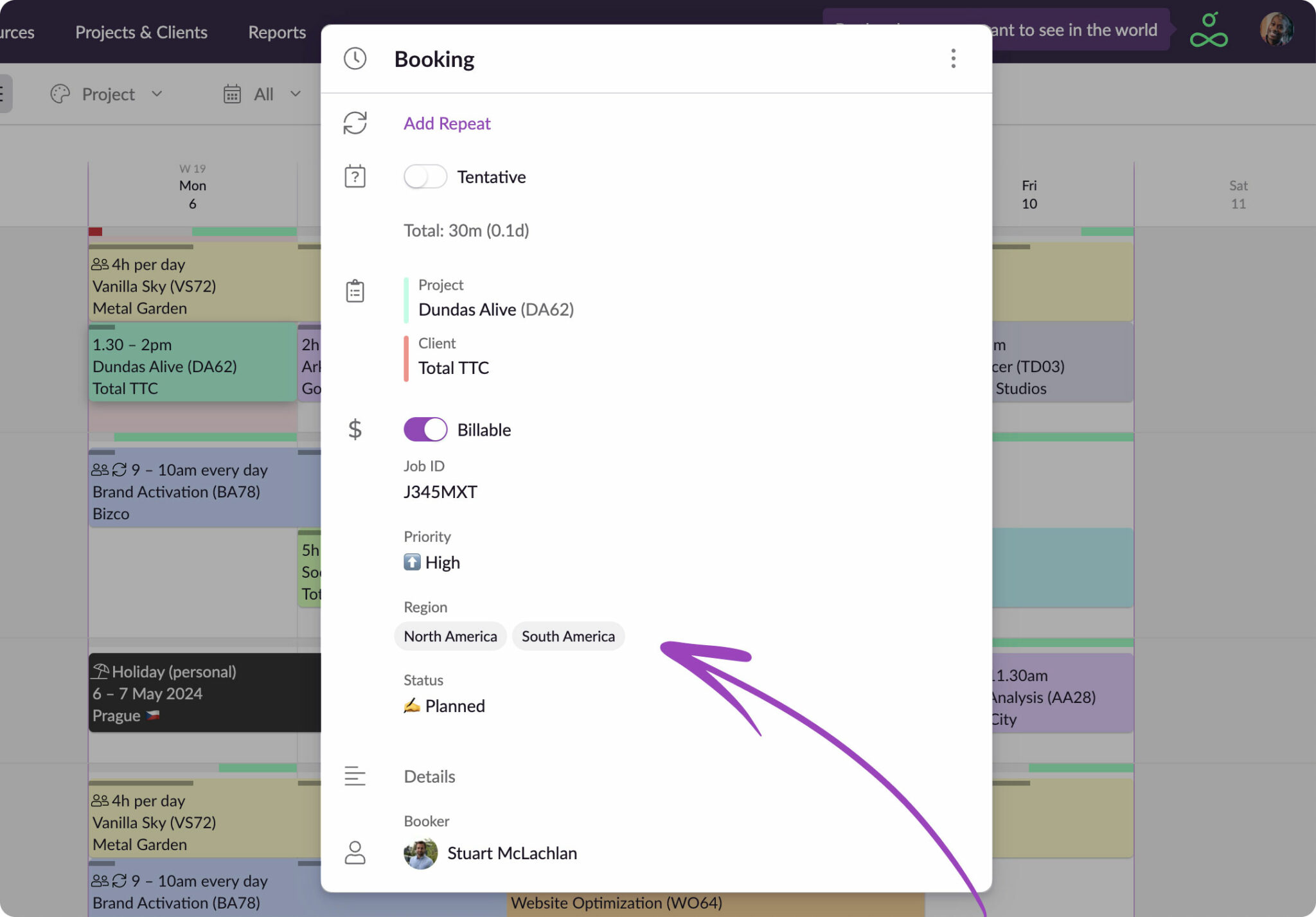Click the Add Repeat link
This screenshot has height=917, width=1316.
[447, 123]
